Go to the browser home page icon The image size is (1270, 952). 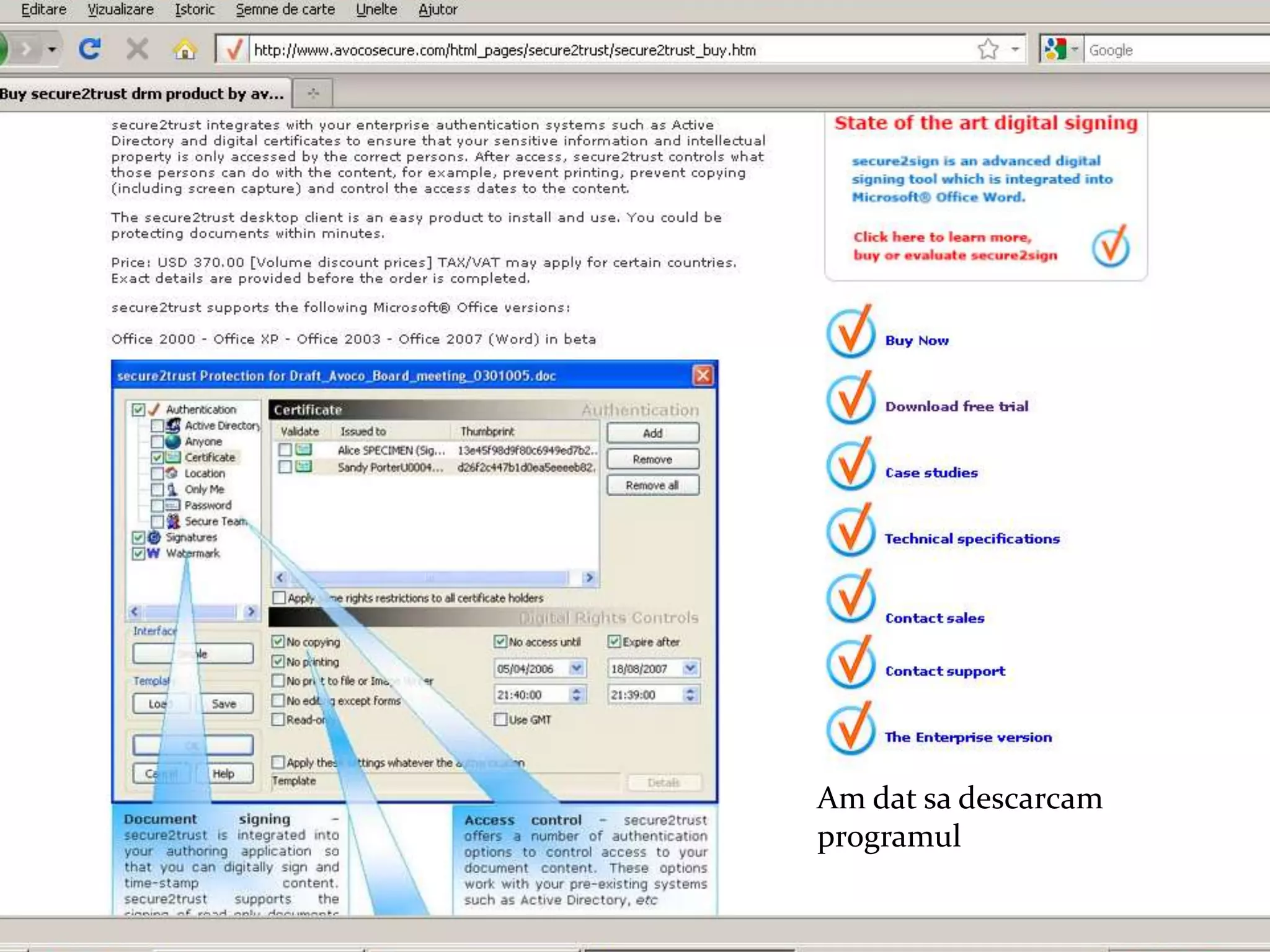185,49
